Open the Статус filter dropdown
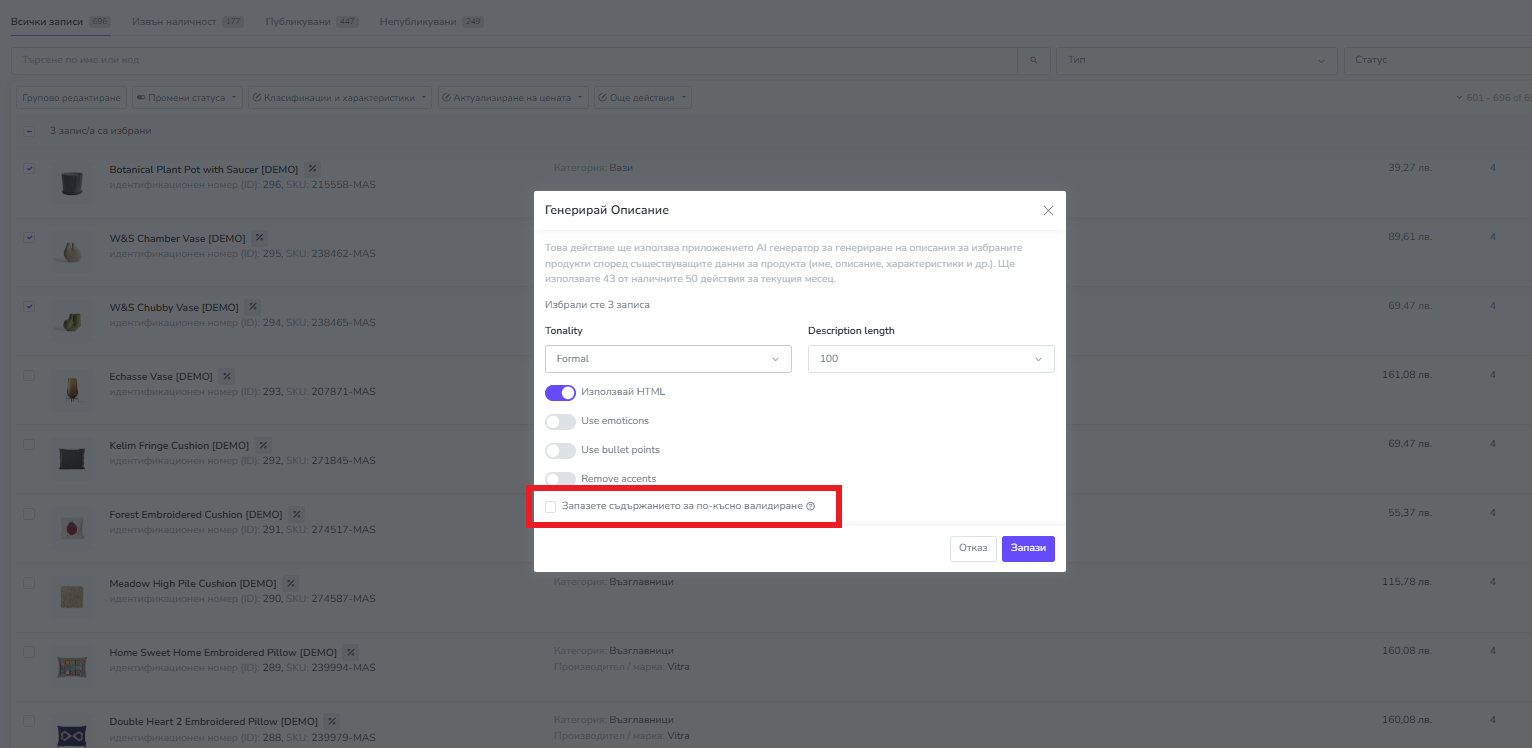This screenshot has width=1532, height=748. [x=1438, y=60]
